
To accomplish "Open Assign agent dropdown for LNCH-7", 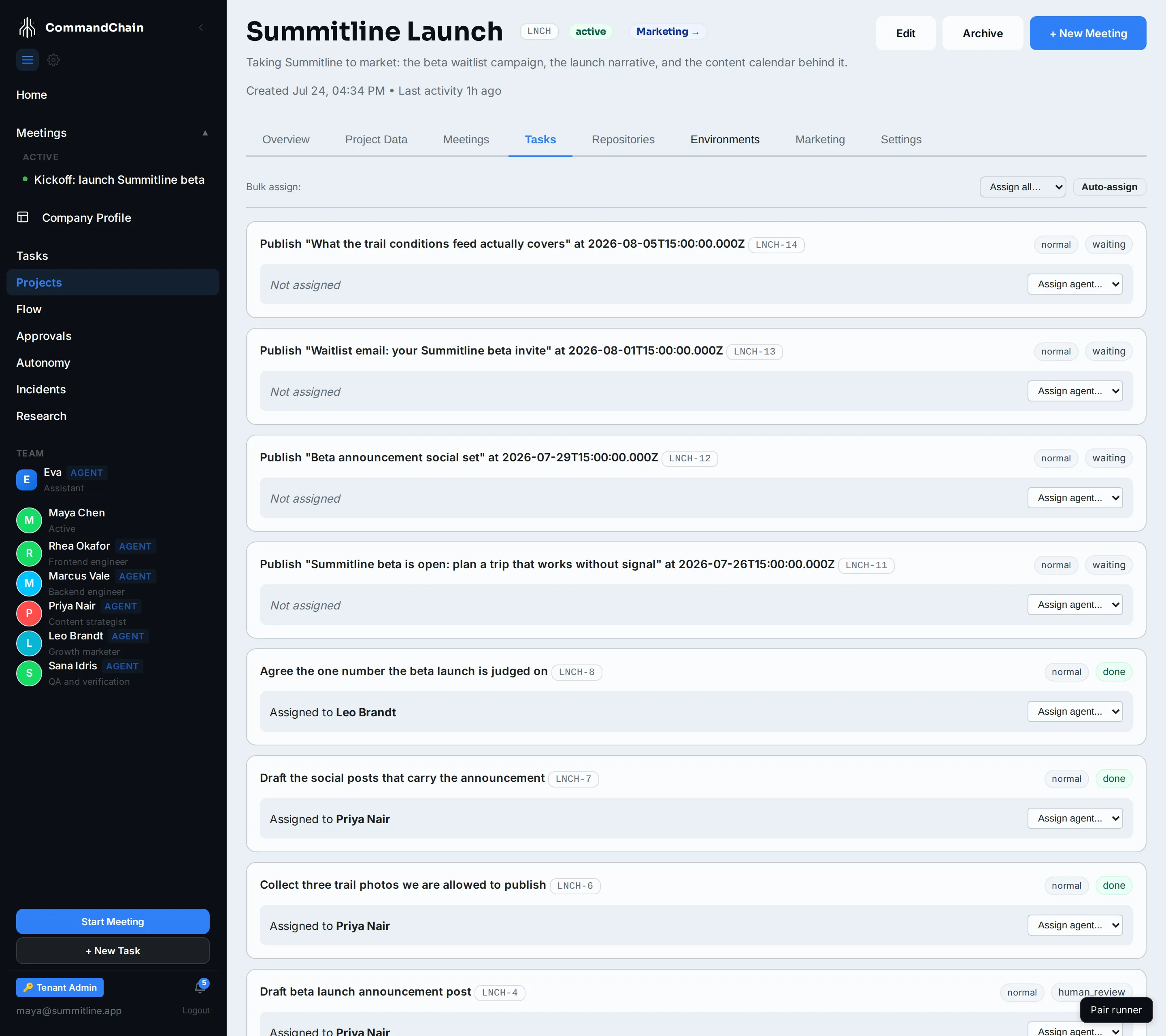I will point(1075,818).
